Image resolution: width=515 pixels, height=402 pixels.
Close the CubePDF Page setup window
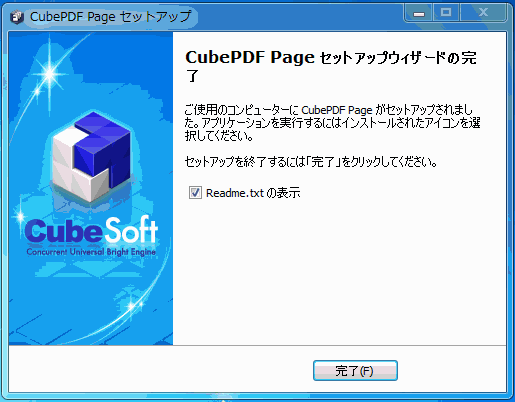483,13
